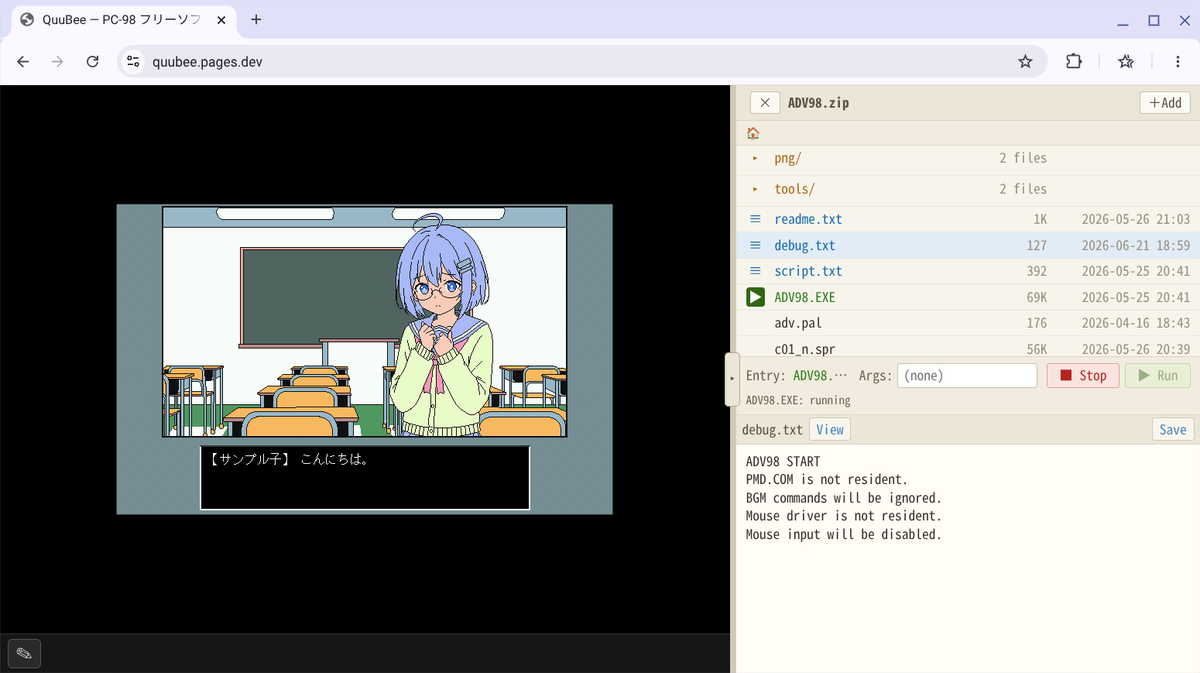
Task: Go forward in browser
Action: (58, 62)
